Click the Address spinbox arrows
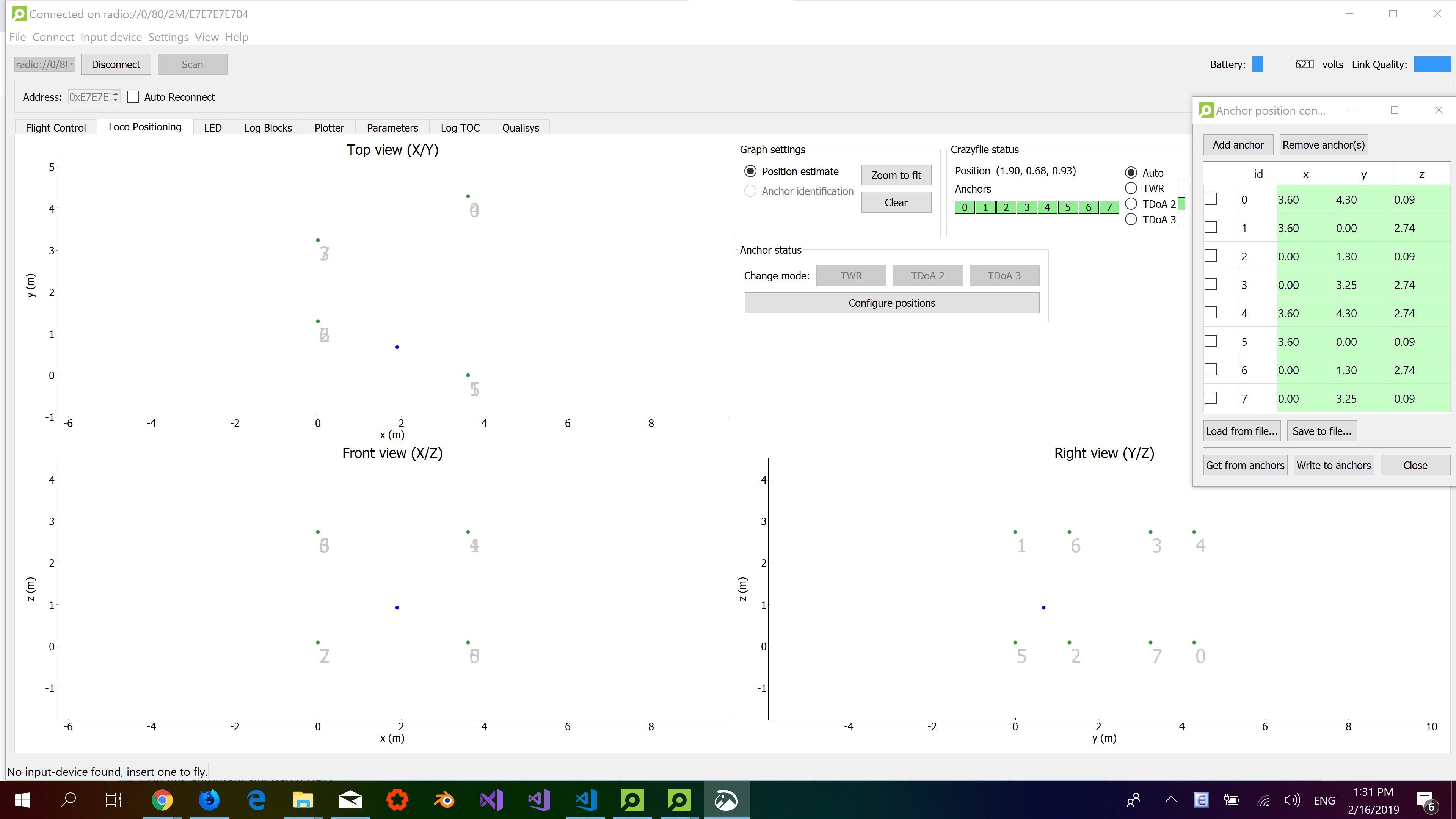1456x819 pixels. [x=115, y=97]
